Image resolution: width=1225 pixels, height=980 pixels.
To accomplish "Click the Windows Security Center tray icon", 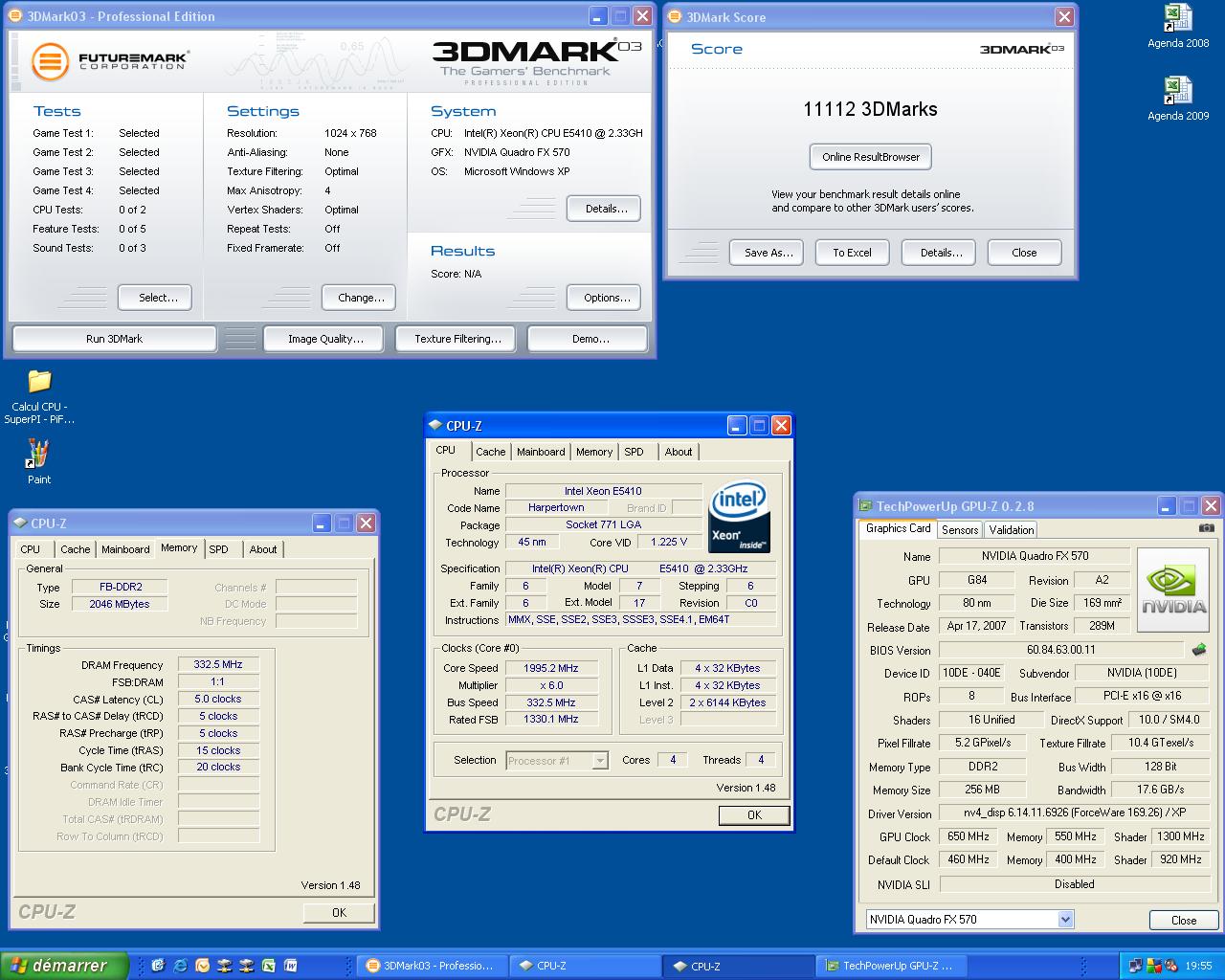I will [1153, 966].
